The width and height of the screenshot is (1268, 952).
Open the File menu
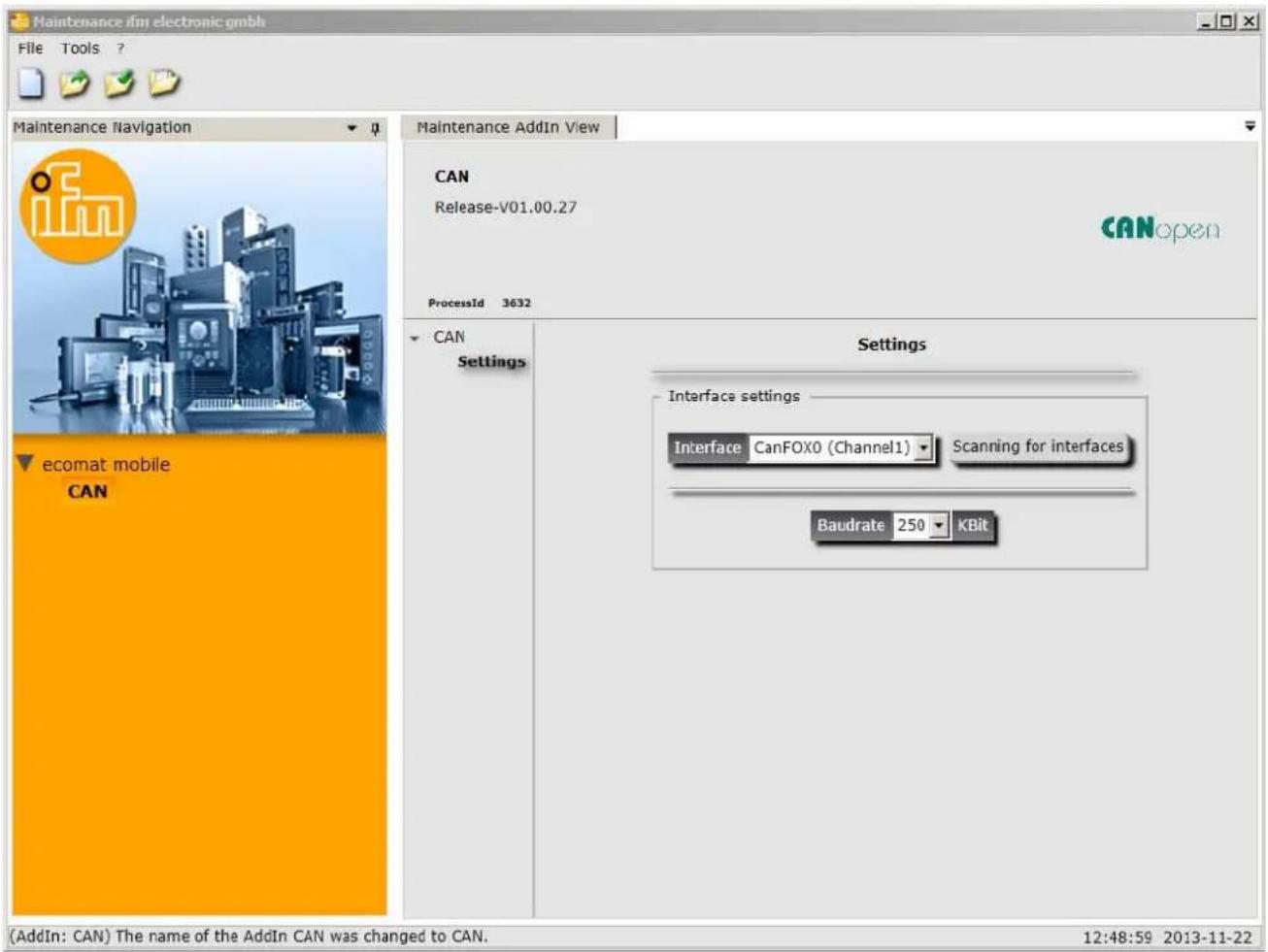pos(30,48)
